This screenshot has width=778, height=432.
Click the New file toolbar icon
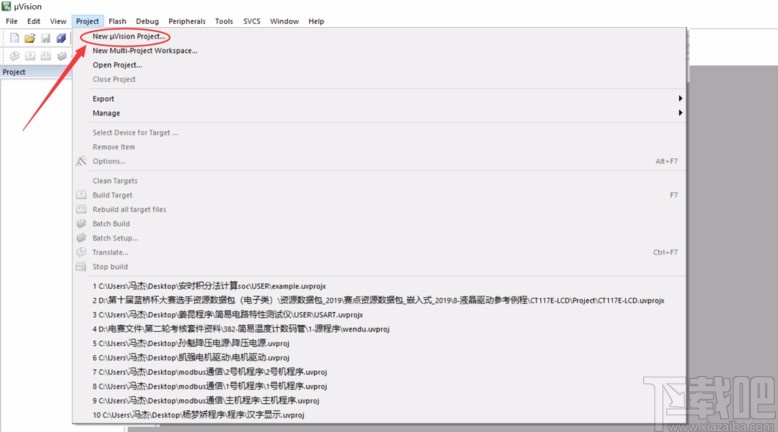[14, 38]
